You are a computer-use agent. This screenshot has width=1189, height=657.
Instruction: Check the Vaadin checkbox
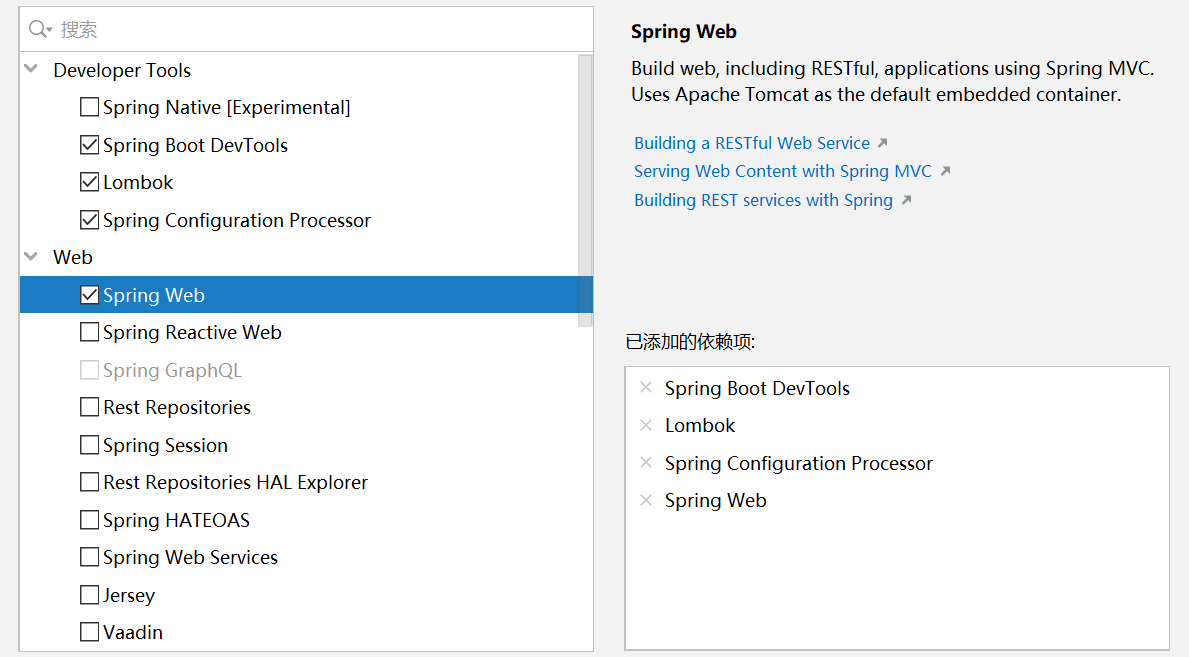[89, 632]
